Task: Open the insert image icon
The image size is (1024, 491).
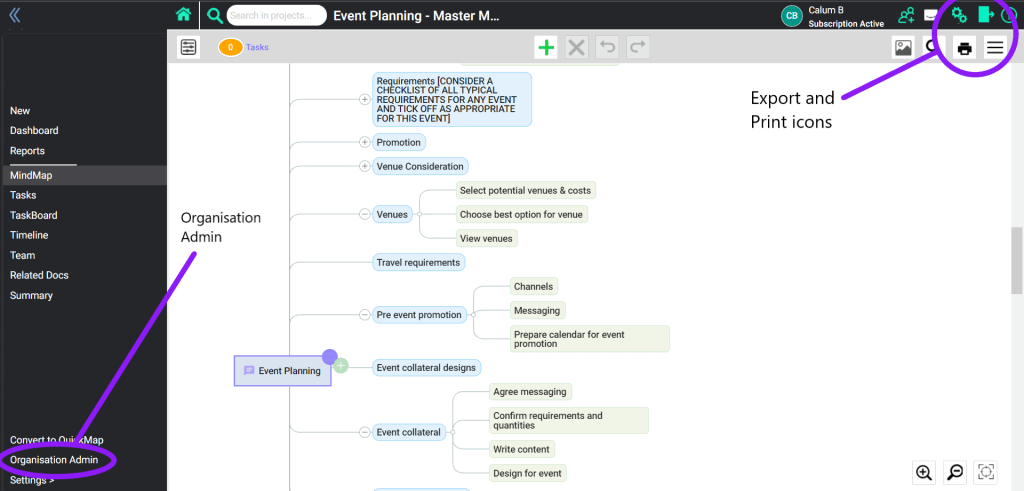Action: coord(903,47)
